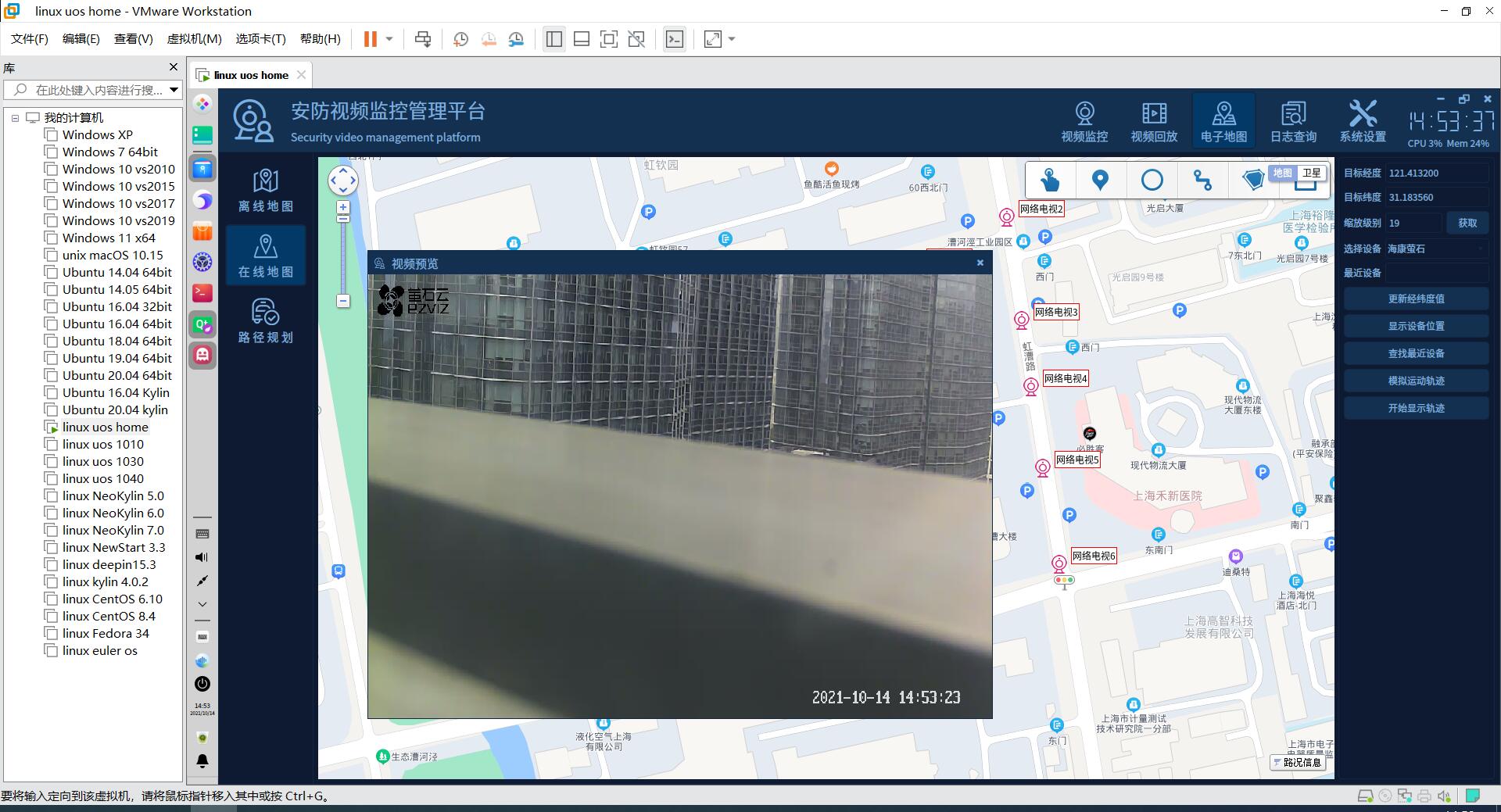
Task: Click the 目标纬度 latitude input field
Action: [1436, 198]
